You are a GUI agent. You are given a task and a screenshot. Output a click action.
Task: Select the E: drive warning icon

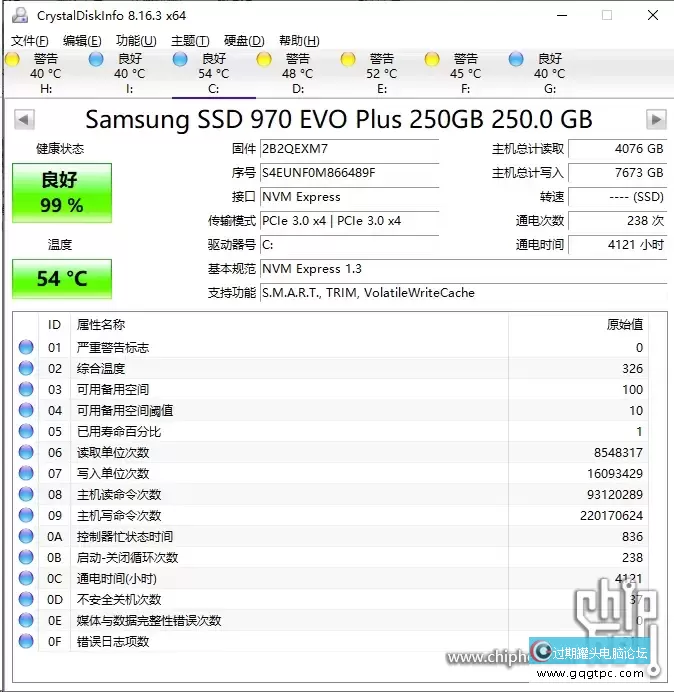click(348, 60)
